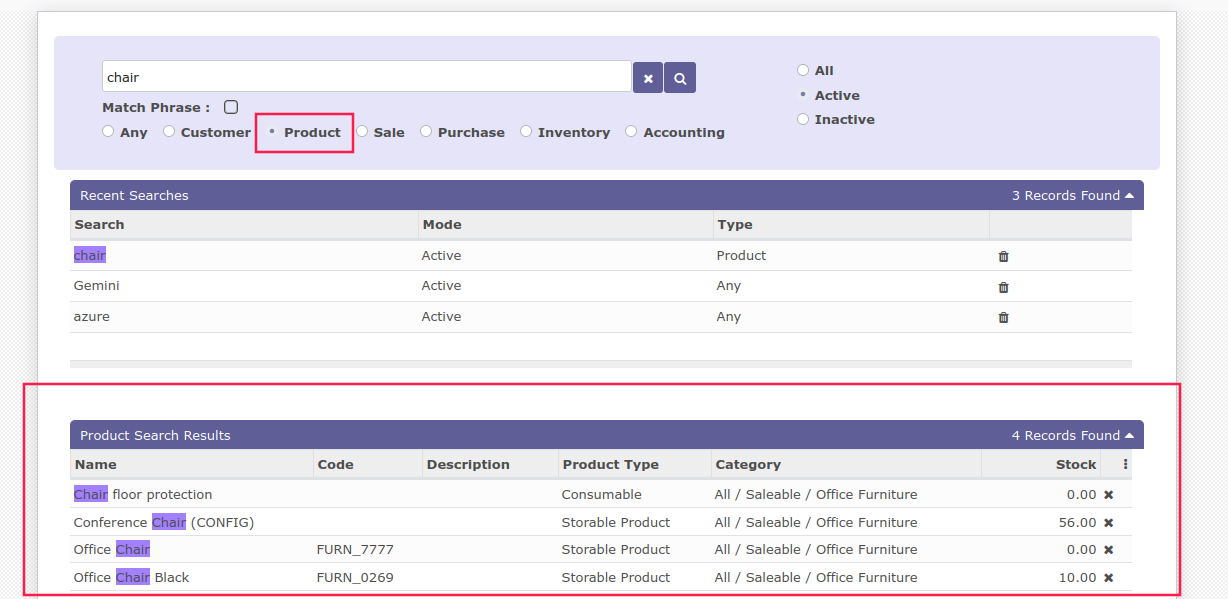Select the Customer search type
The height and width of the screenshot is (599, 1228).
[169, 131]
